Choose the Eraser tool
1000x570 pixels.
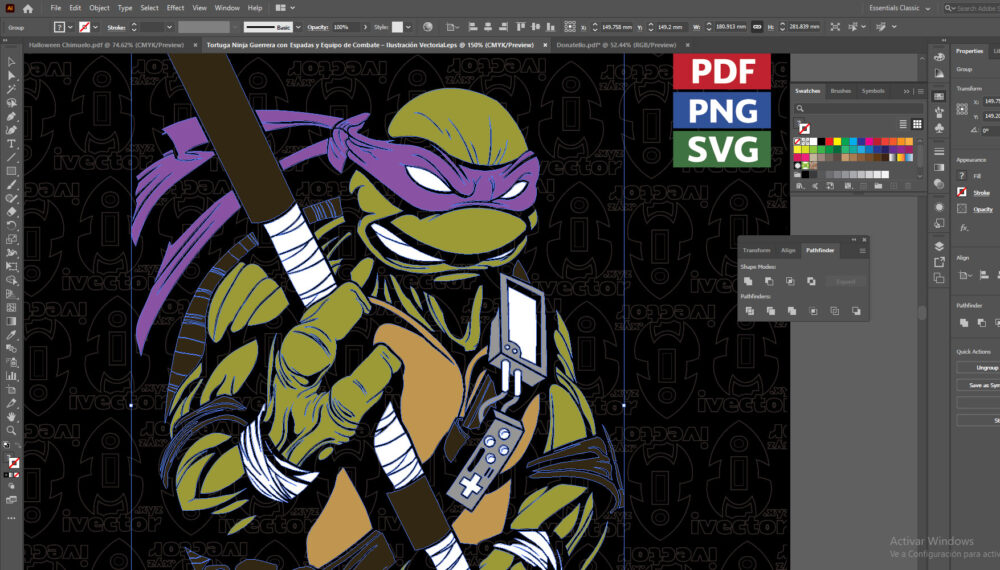coord(11,212)
